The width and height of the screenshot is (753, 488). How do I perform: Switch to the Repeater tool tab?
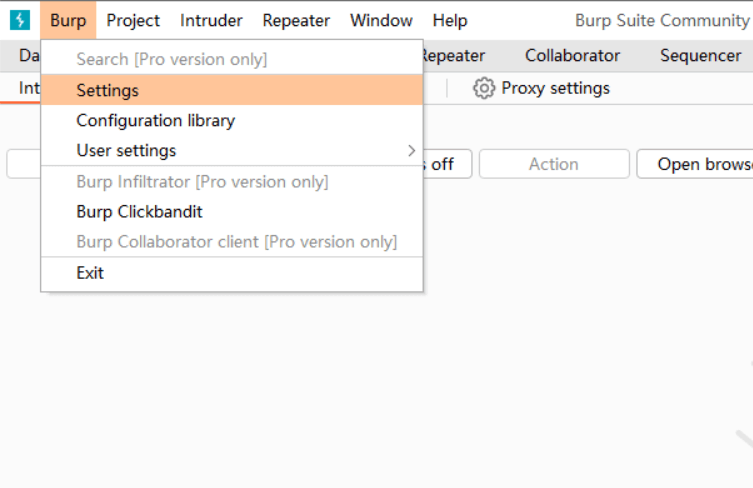pyautogui.click(x=455, y=56)
